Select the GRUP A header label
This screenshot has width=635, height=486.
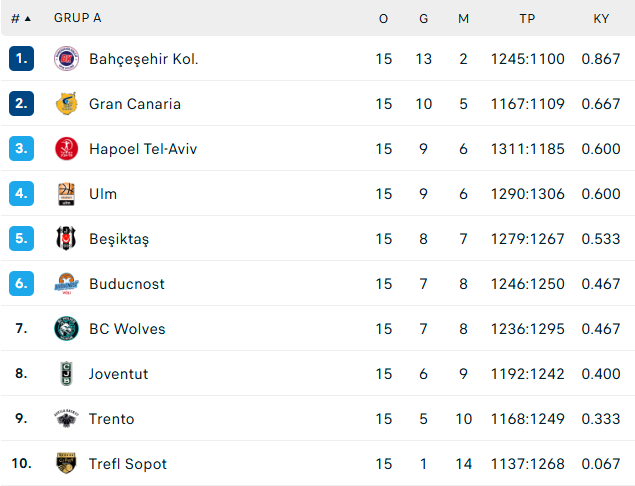coord(78,18)
